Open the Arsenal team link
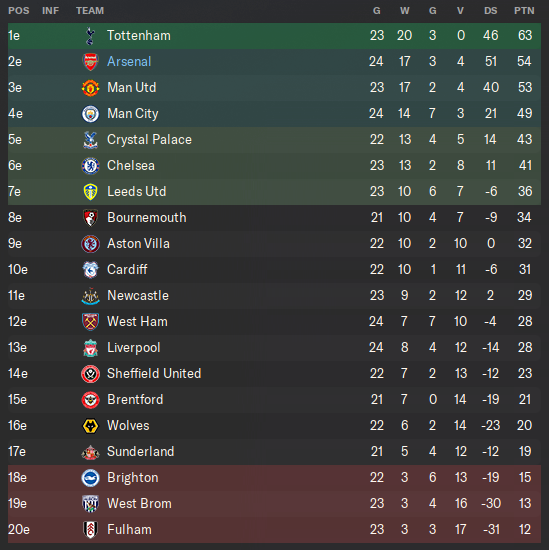Viewport: 549px width, 550px height. (x=129, y=62)
